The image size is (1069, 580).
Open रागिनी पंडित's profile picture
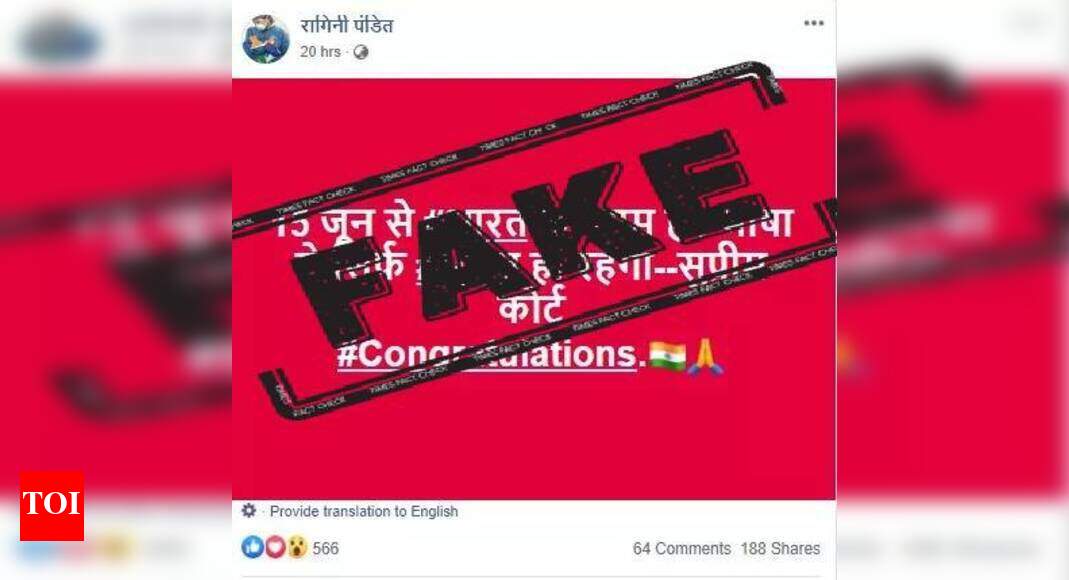(x=265, y=39)
